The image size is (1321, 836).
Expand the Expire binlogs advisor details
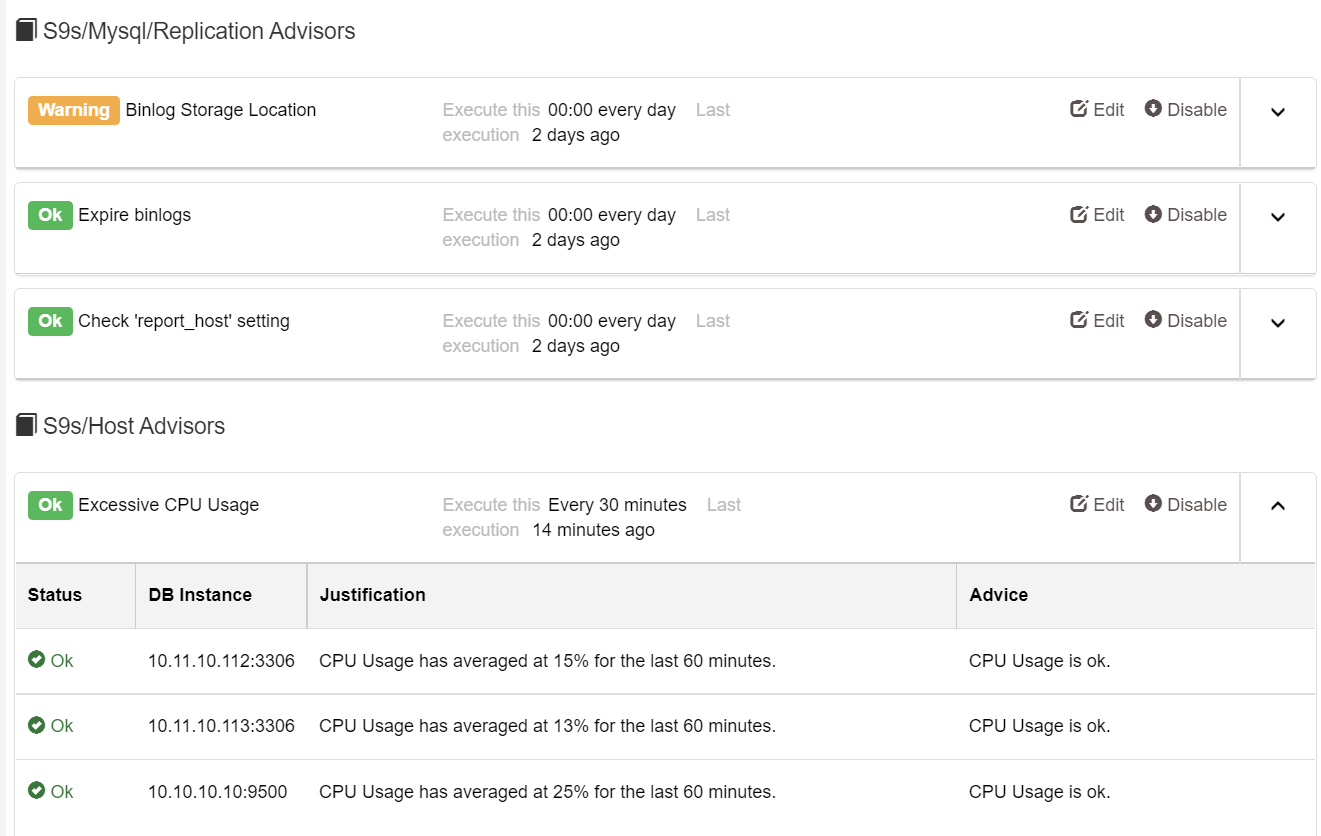(1278, 217)
